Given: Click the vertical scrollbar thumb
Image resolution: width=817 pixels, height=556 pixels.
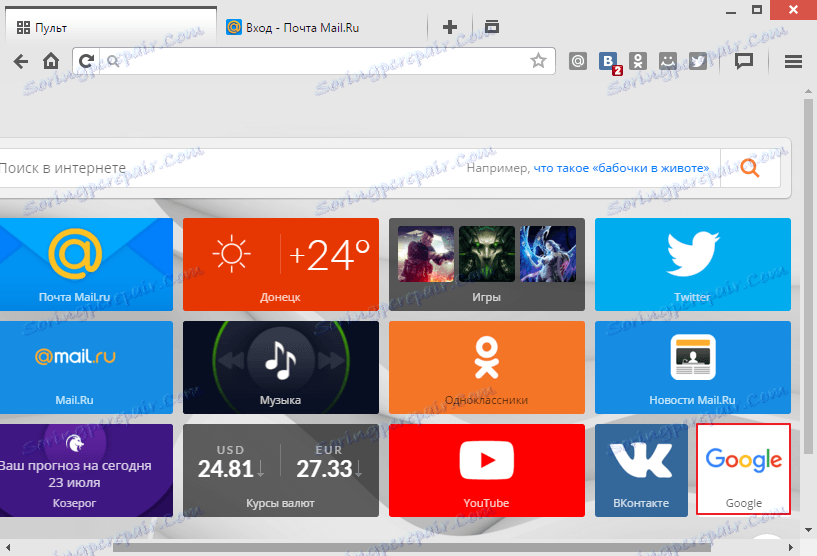Looking at the screenshot, I should [x=808, y=276].
